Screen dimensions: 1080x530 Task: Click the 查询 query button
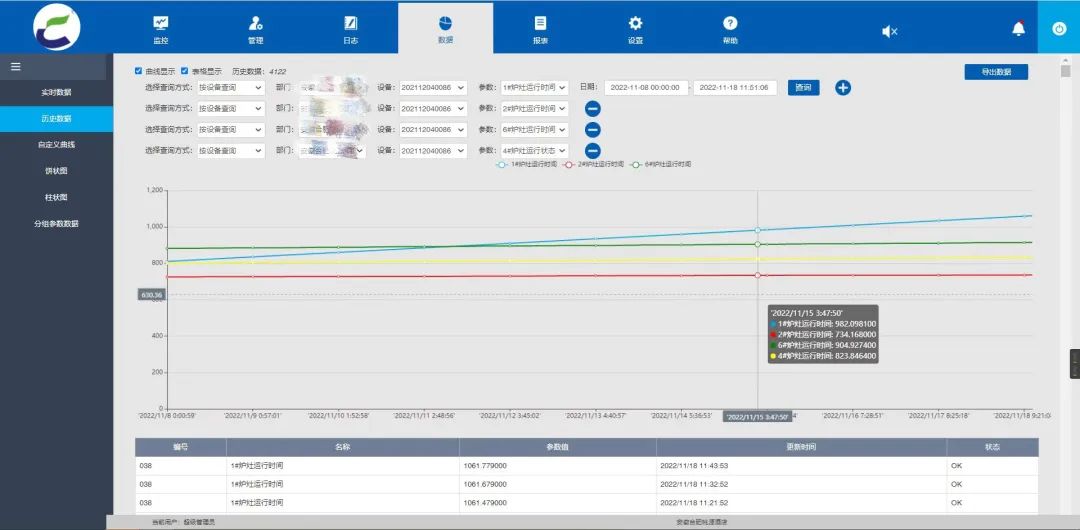803,88
